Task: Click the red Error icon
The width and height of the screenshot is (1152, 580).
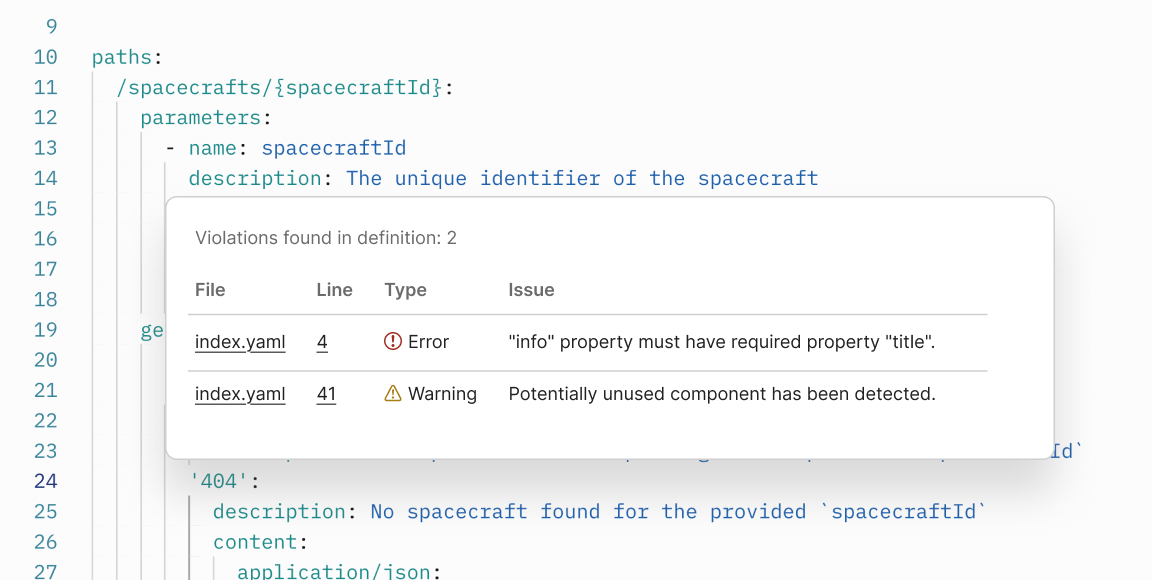Action: click(393, 341)
